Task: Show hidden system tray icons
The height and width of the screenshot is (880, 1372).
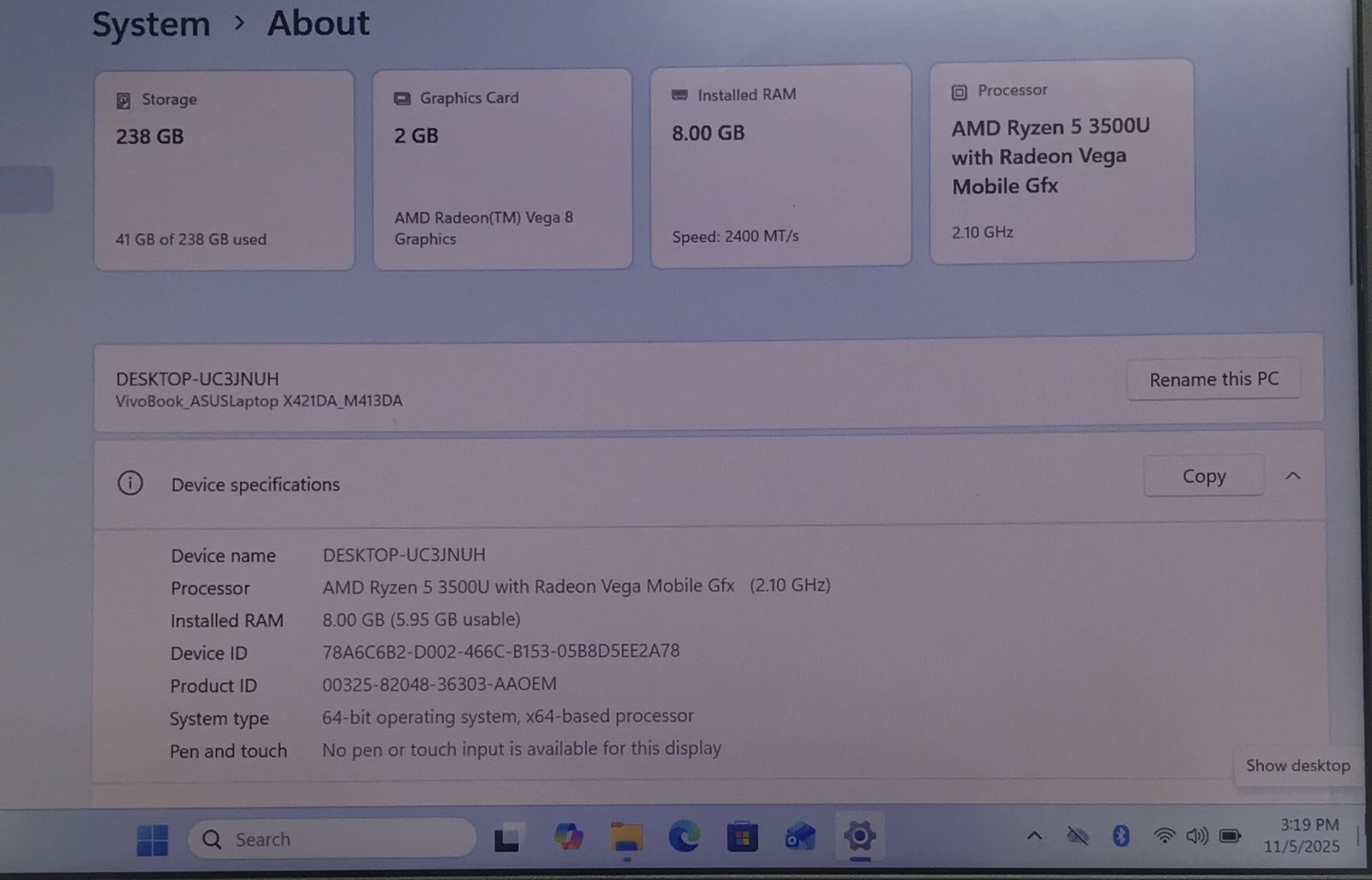Action: point(1034,835)
